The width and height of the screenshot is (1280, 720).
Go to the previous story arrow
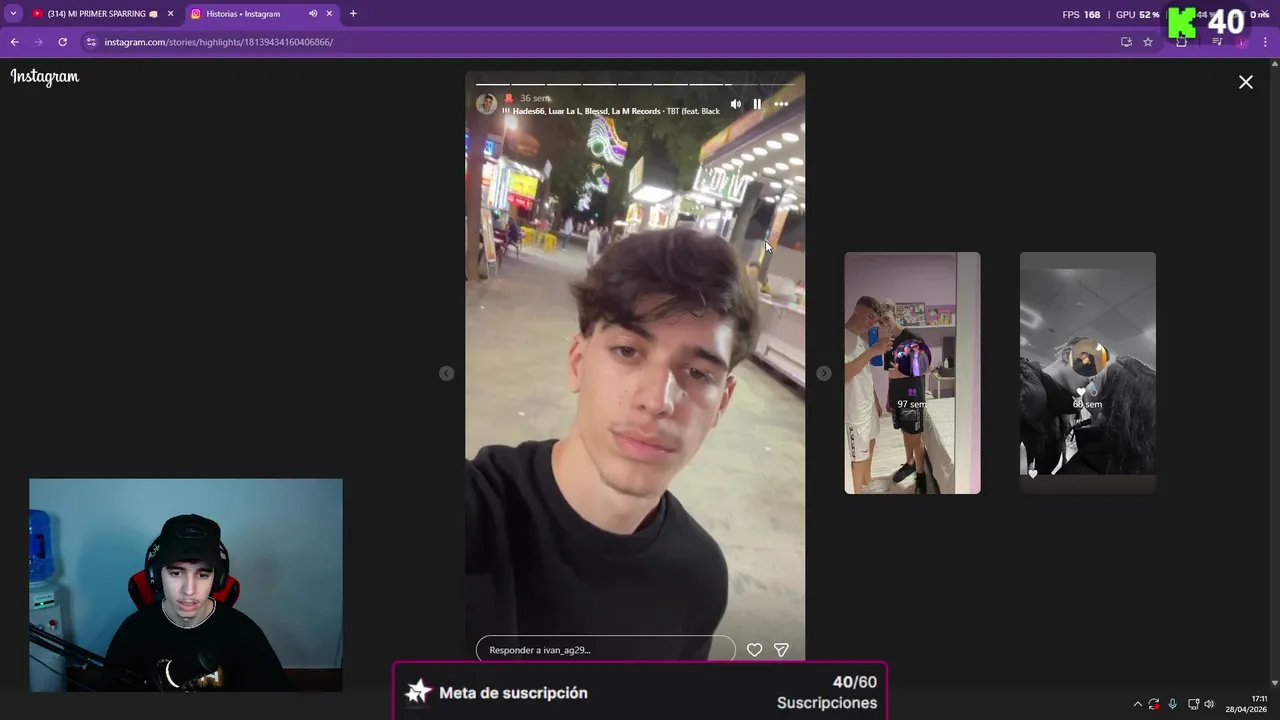[x=446, y=373]
